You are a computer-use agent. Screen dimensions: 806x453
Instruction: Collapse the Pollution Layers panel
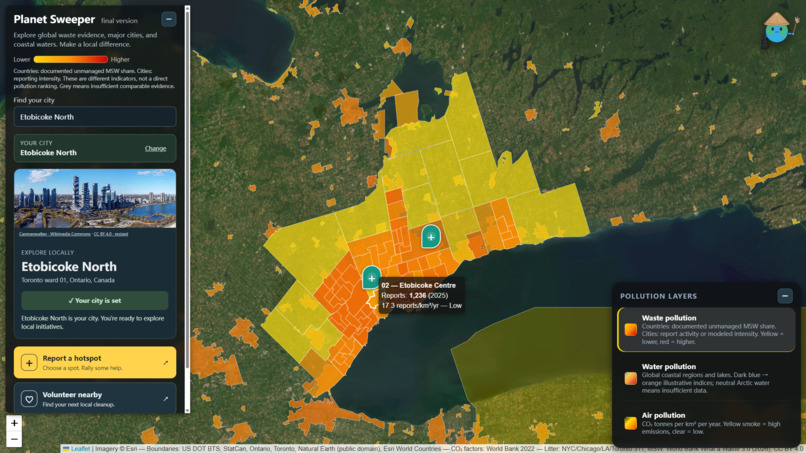(x=784, y=296)
